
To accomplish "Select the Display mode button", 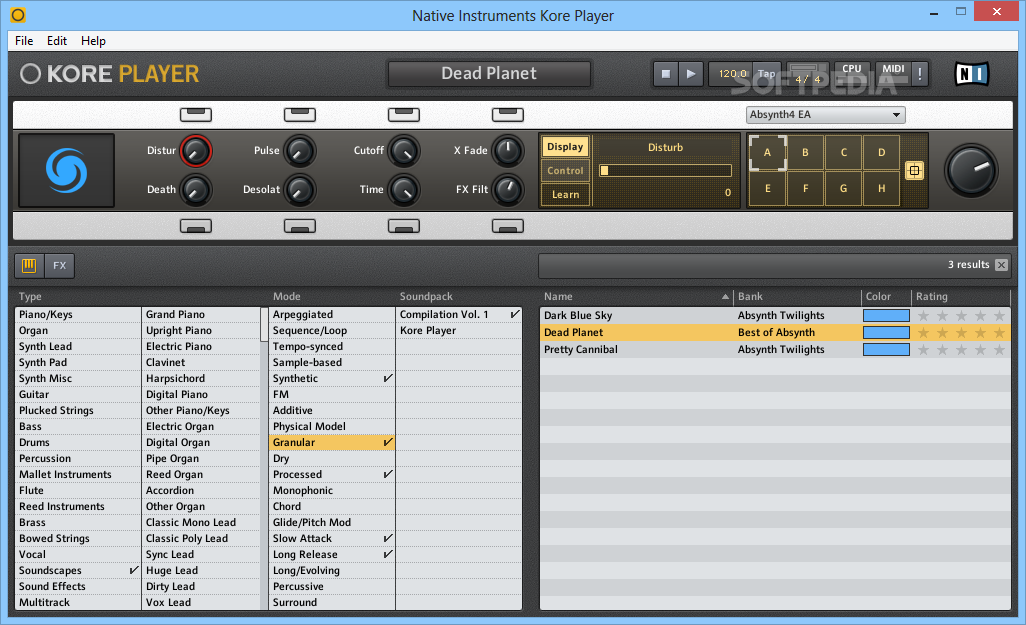I will [x=565, y=147].
